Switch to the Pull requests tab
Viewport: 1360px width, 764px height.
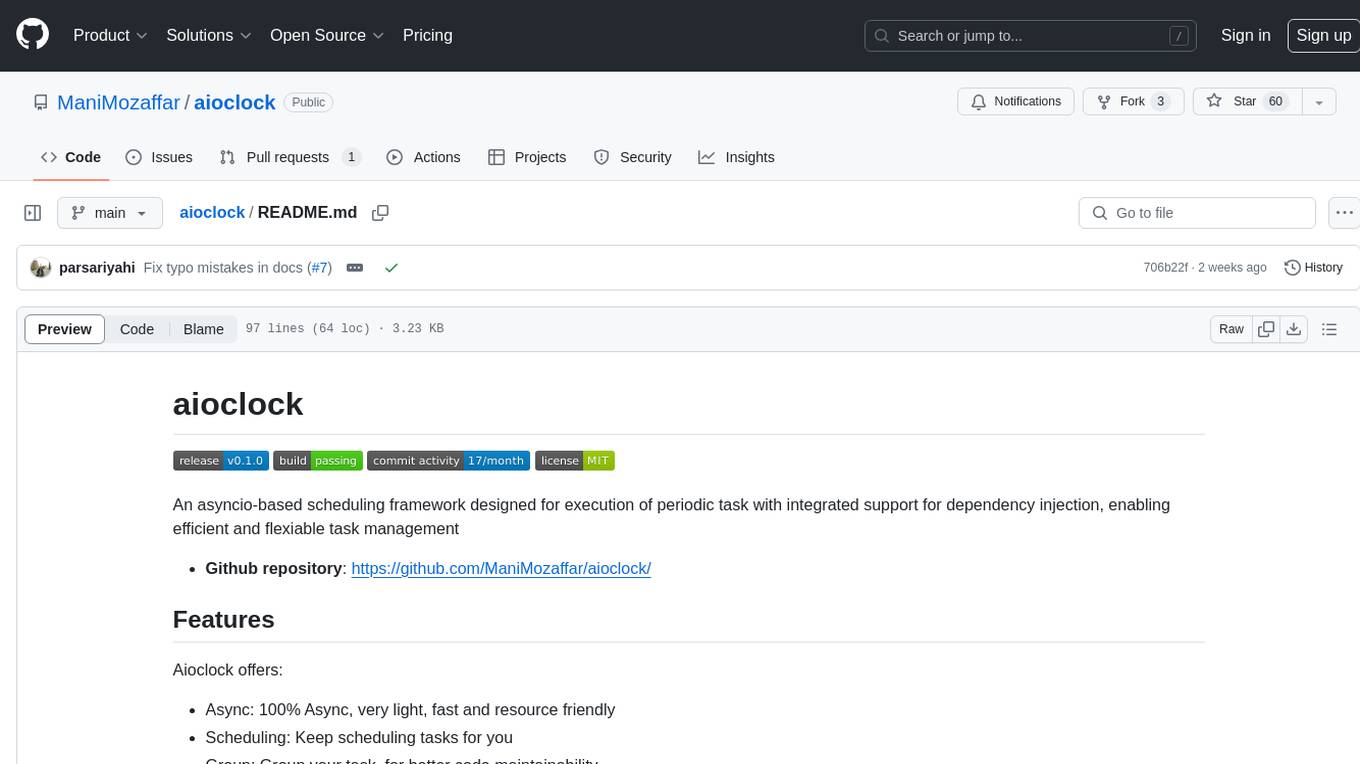click(289, 157)
